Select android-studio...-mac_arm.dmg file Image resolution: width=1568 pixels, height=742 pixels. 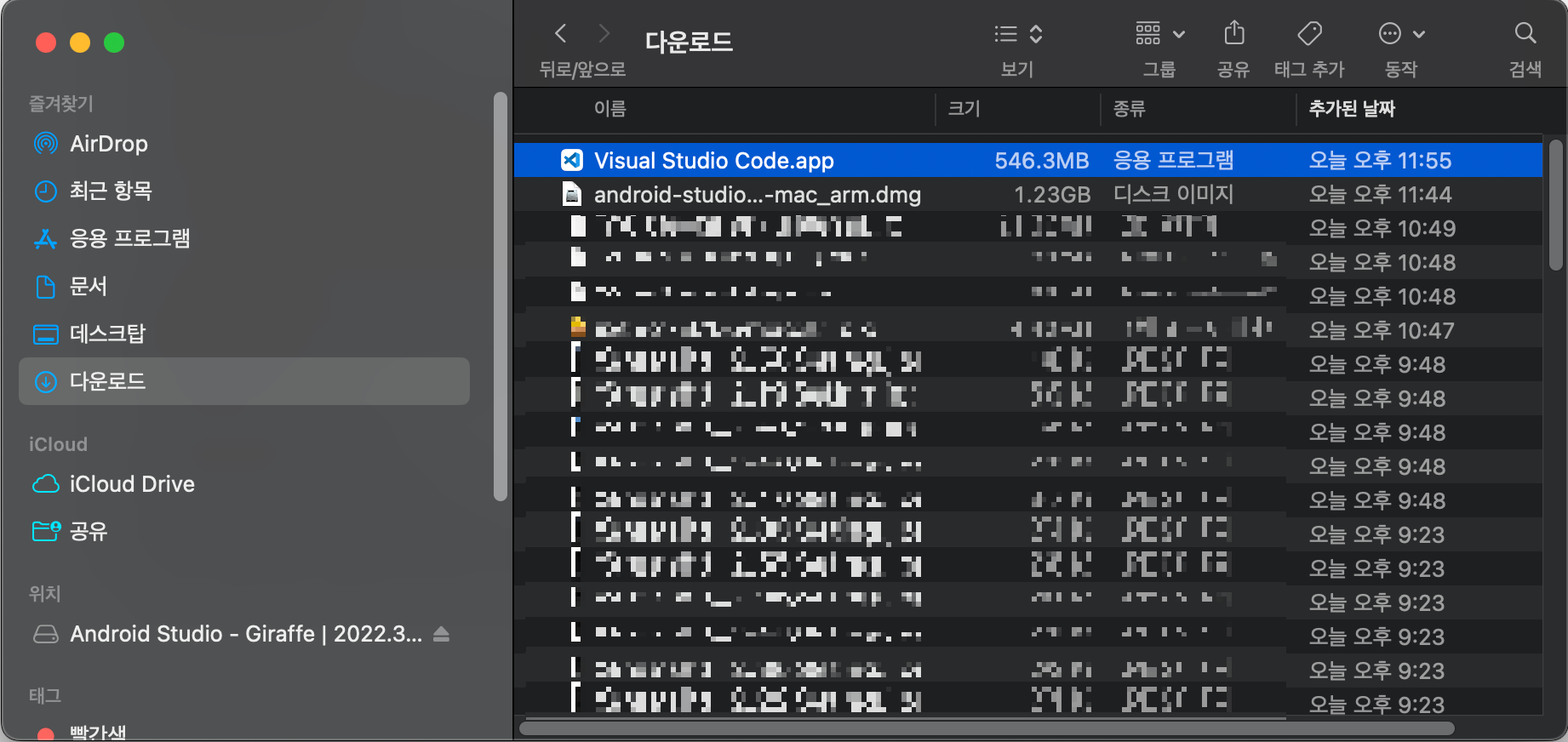click(x=1027, y=194)
